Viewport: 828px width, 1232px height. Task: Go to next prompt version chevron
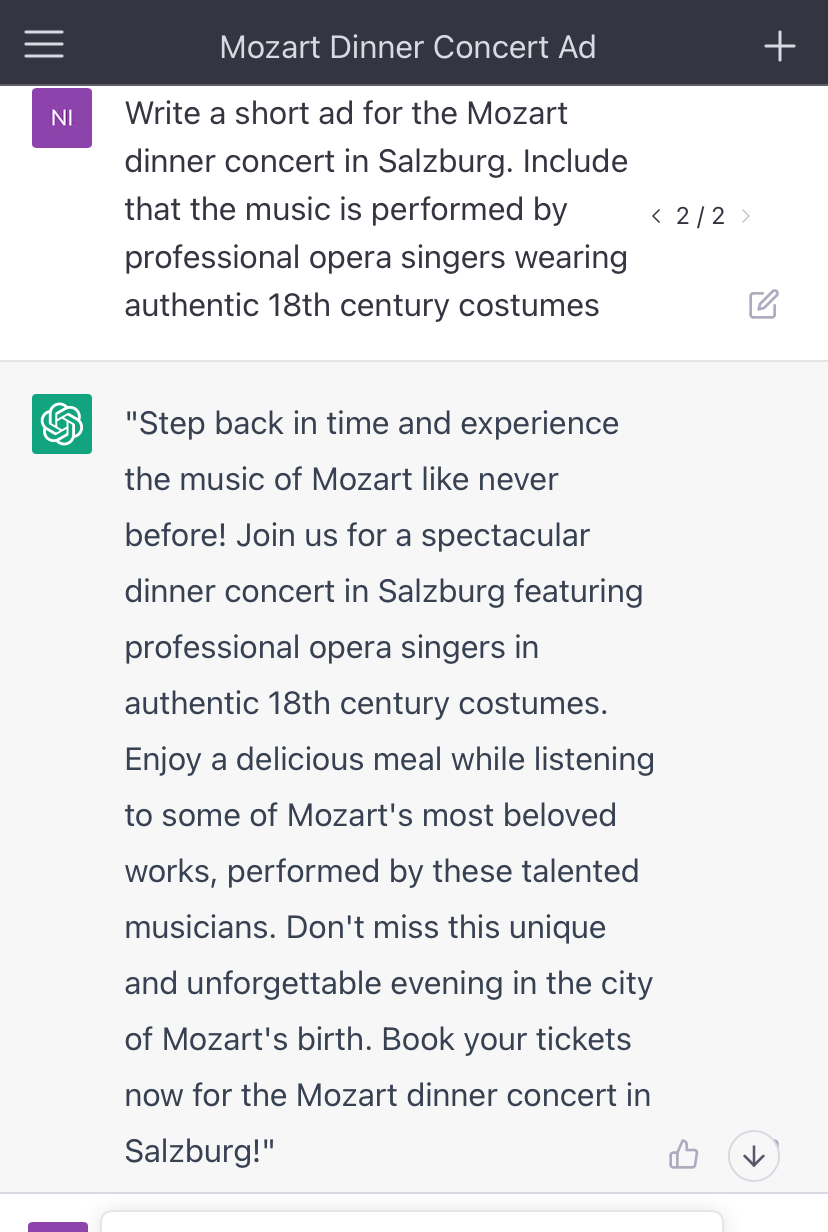(745, 216)
